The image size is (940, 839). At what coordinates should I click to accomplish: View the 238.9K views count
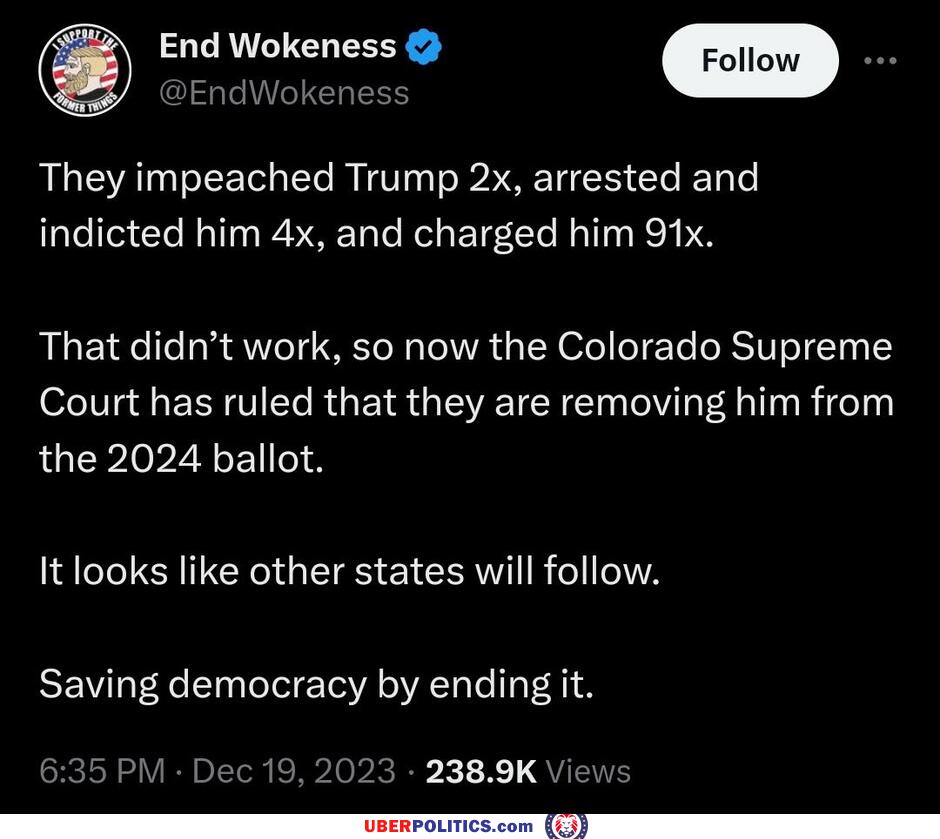[481, 771]
